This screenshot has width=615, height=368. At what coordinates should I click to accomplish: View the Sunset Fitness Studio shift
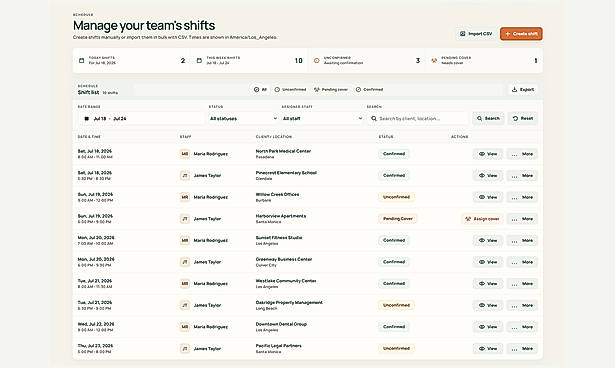click(488, 240)
